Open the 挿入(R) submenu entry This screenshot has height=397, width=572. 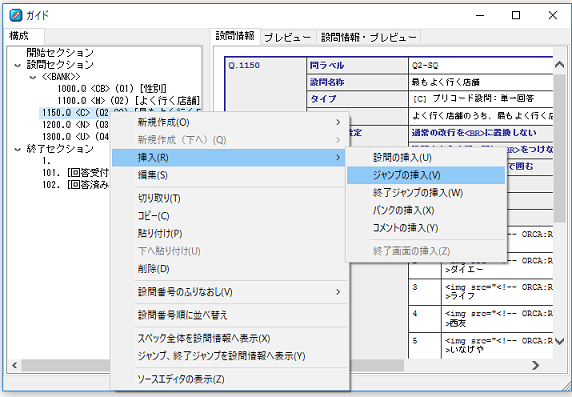(x=230, y=158)
